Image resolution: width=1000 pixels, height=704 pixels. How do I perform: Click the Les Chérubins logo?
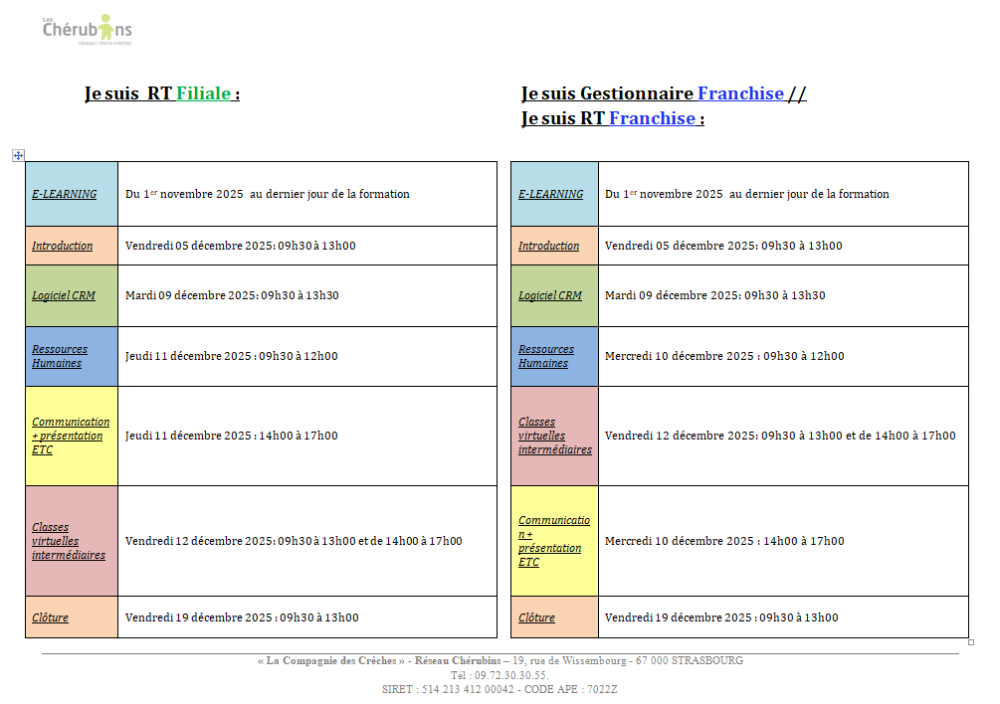[x=87, y=31]
